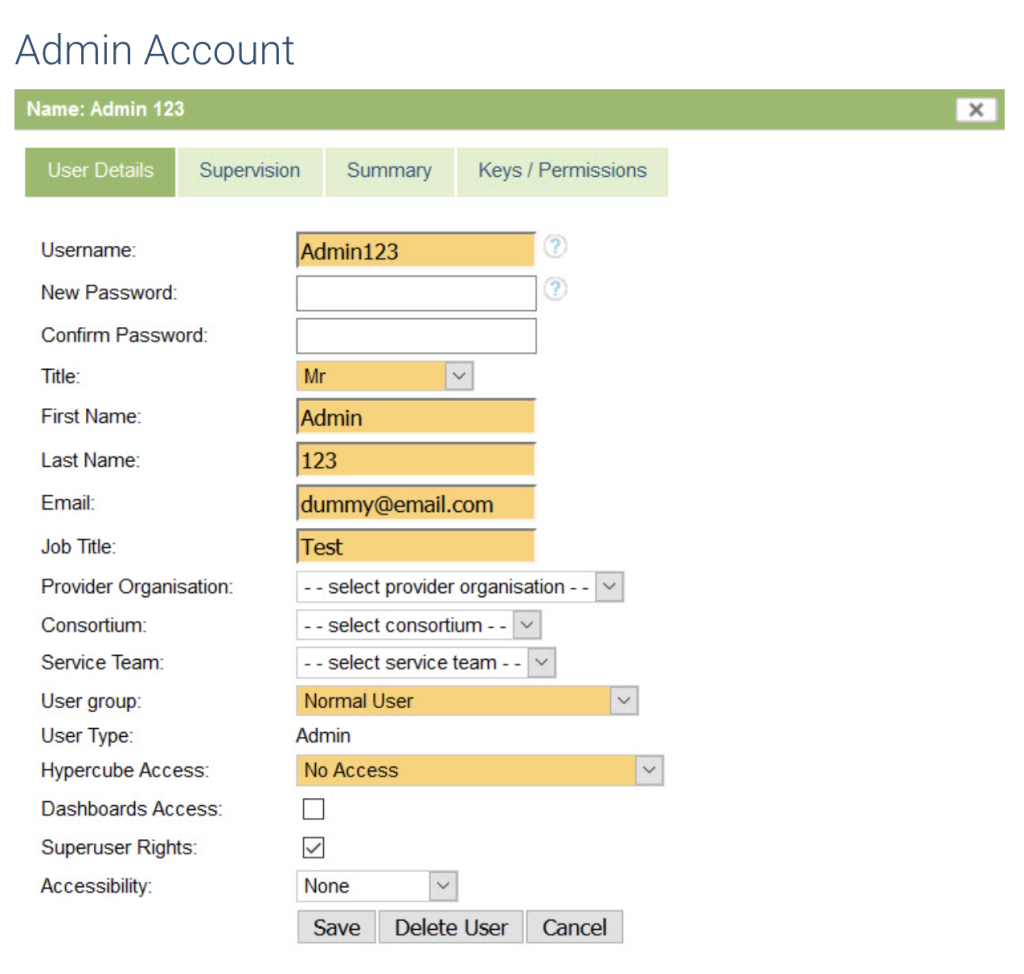
Task: Focus the New Password input field
Action: [x=416, y=293]
